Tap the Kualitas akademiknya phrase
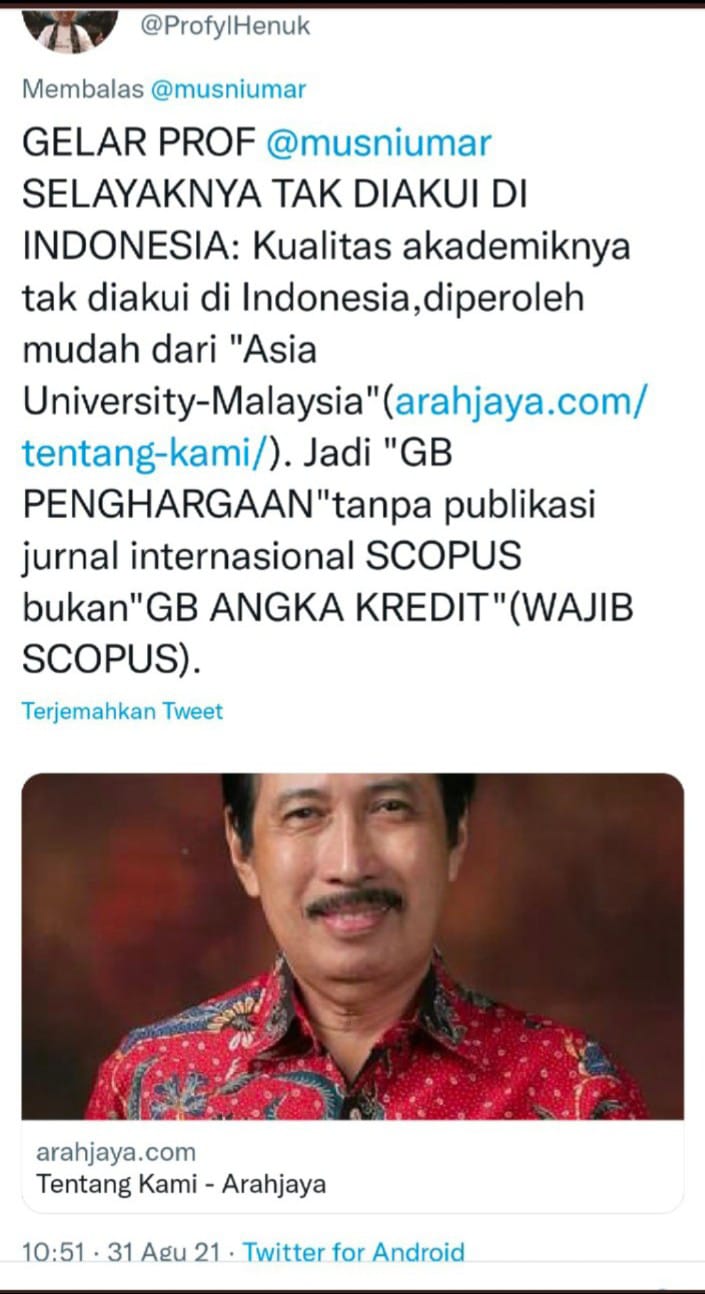 [x=441, y=247]
